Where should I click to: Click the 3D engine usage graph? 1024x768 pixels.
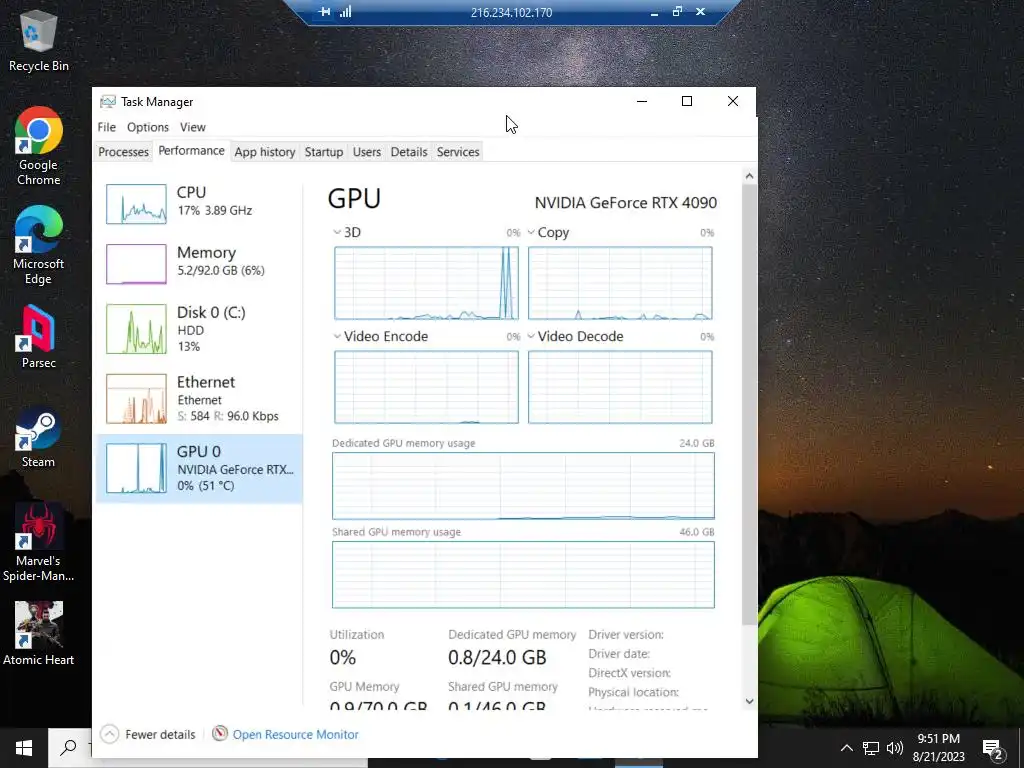click(x=426, y=283)
